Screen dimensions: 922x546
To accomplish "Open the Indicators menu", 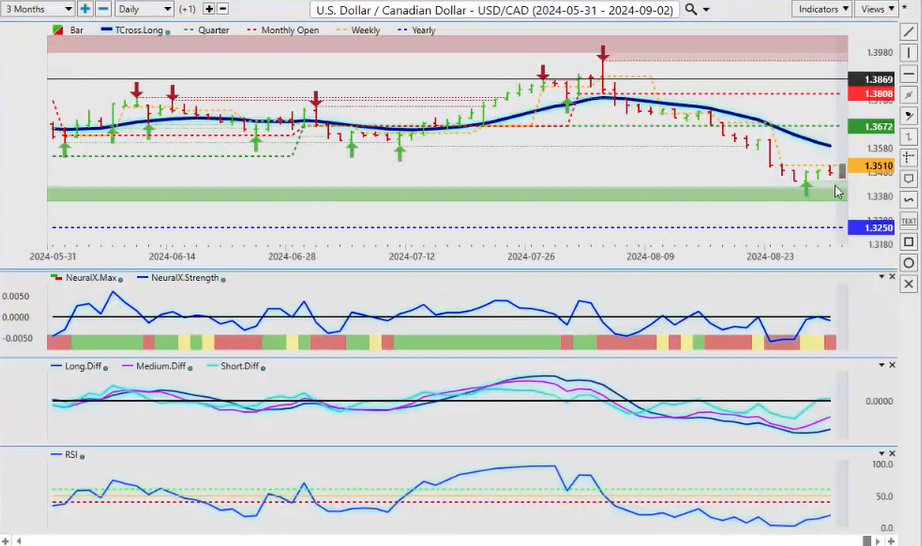I will pos(820,9).
